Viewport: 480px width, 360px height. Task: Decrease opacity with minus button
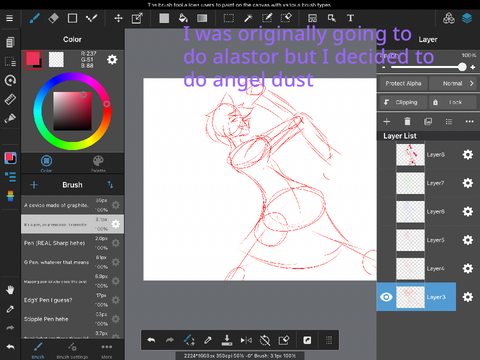click(384, 67)
